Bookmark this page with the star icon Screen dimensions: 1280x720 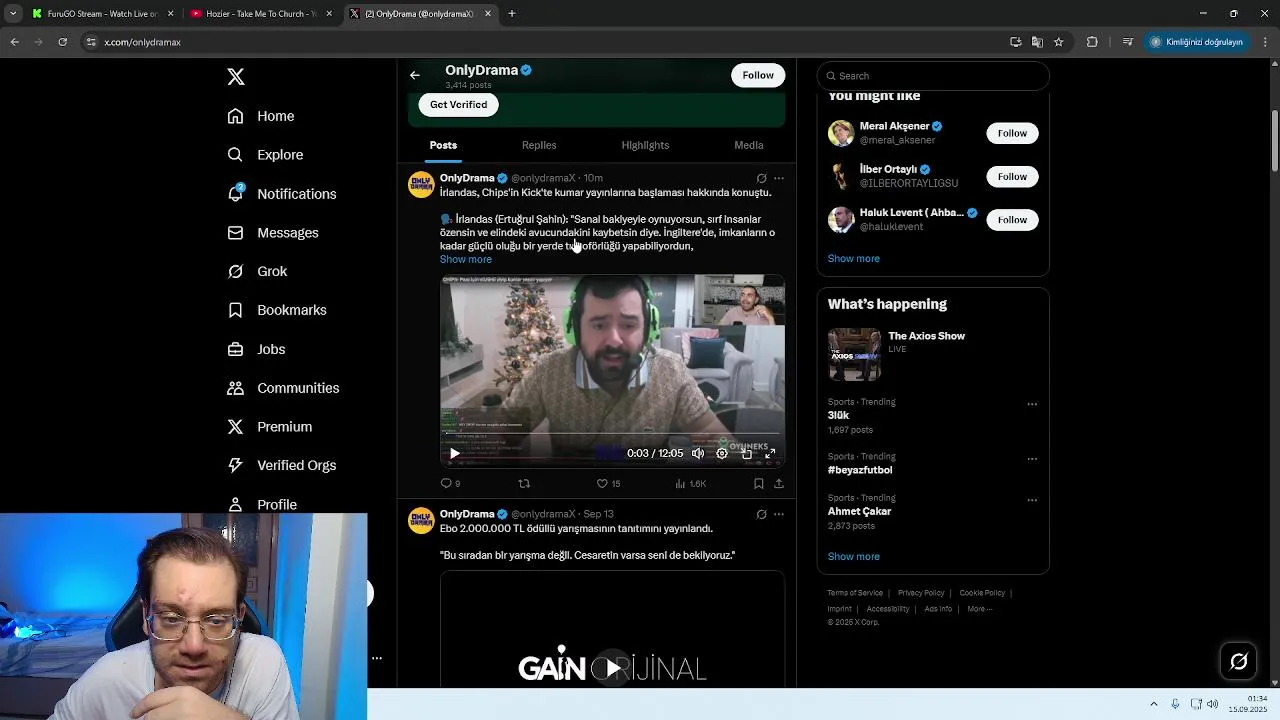[1059, 42]
